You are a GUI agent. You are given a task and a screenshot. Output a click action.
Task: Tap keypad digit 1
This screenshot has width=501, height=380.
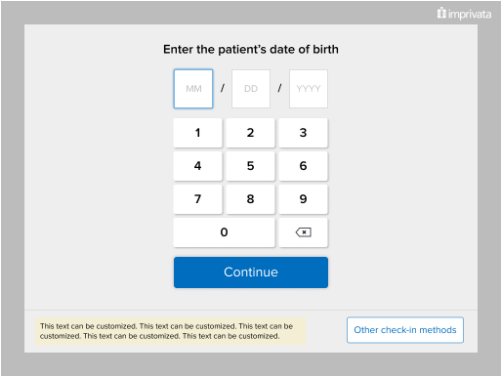(x=198, y=133)
